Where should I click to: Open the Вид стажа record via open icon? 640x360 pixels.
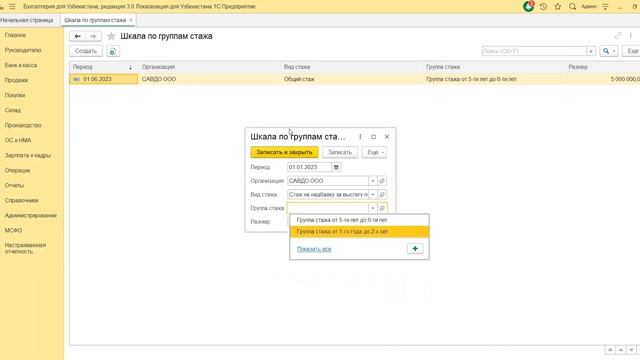[382, 195]
